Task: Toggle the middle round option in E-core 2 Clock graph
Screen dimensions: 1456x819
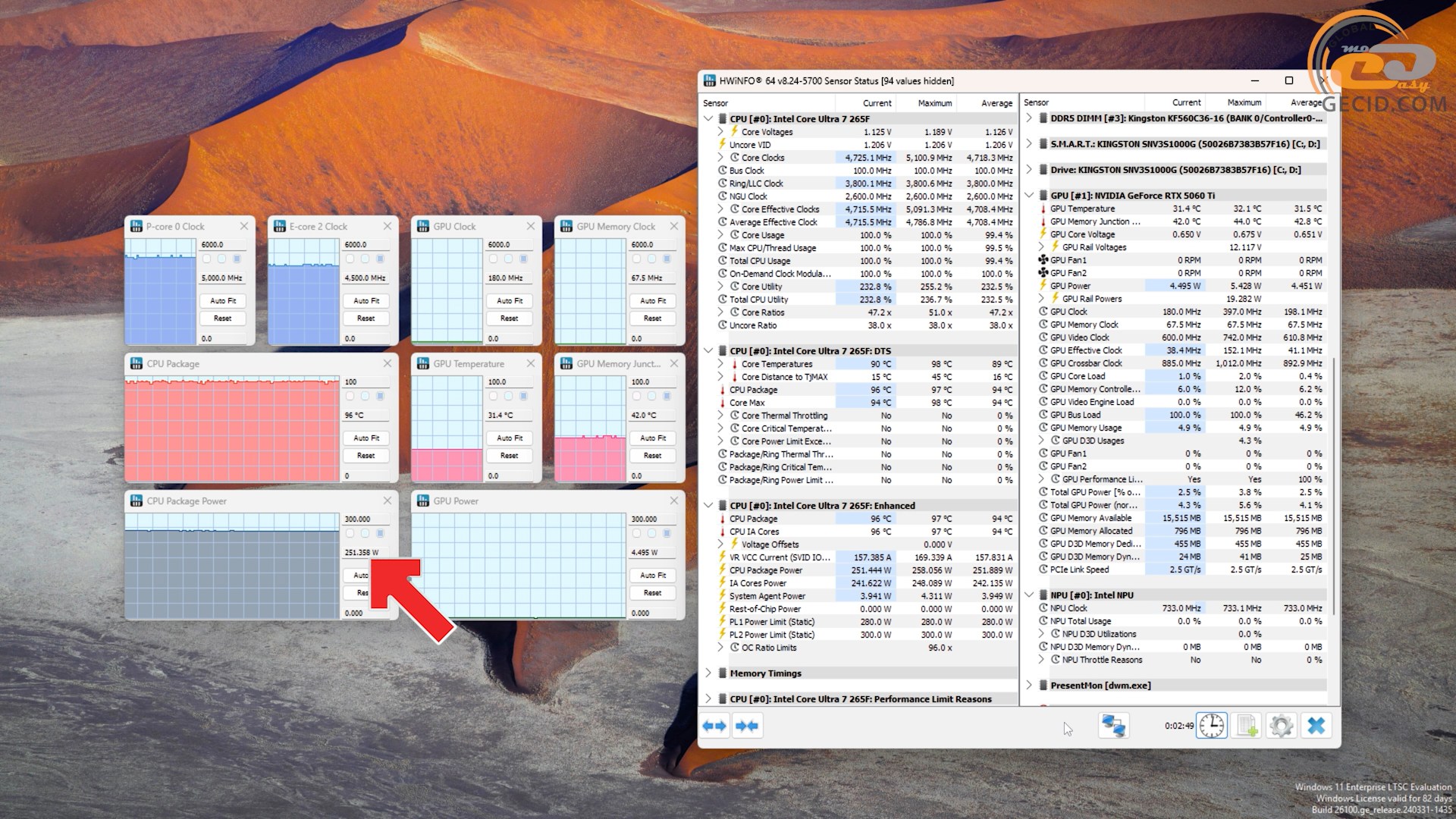Action: pyautogui.click(x=365, y=259)
